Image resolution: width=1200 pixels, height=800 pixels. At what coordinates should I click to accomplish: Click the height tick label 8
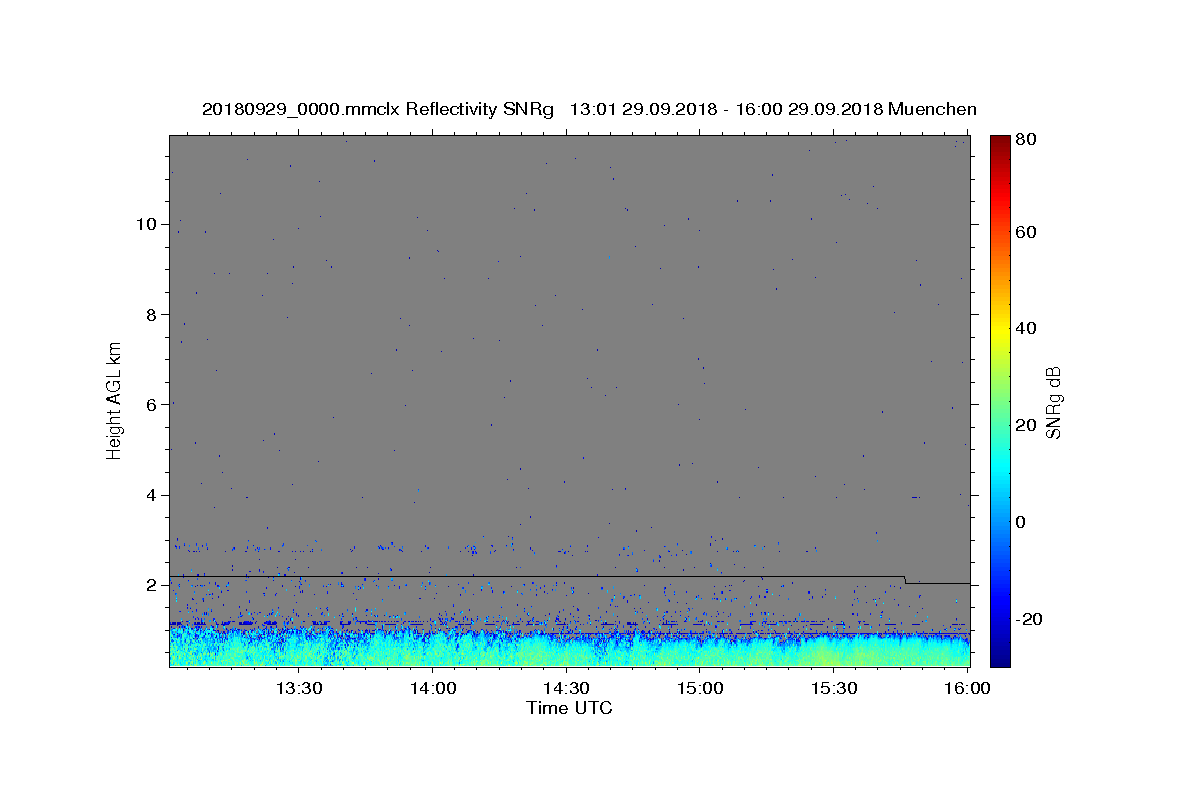coord(152,314)
